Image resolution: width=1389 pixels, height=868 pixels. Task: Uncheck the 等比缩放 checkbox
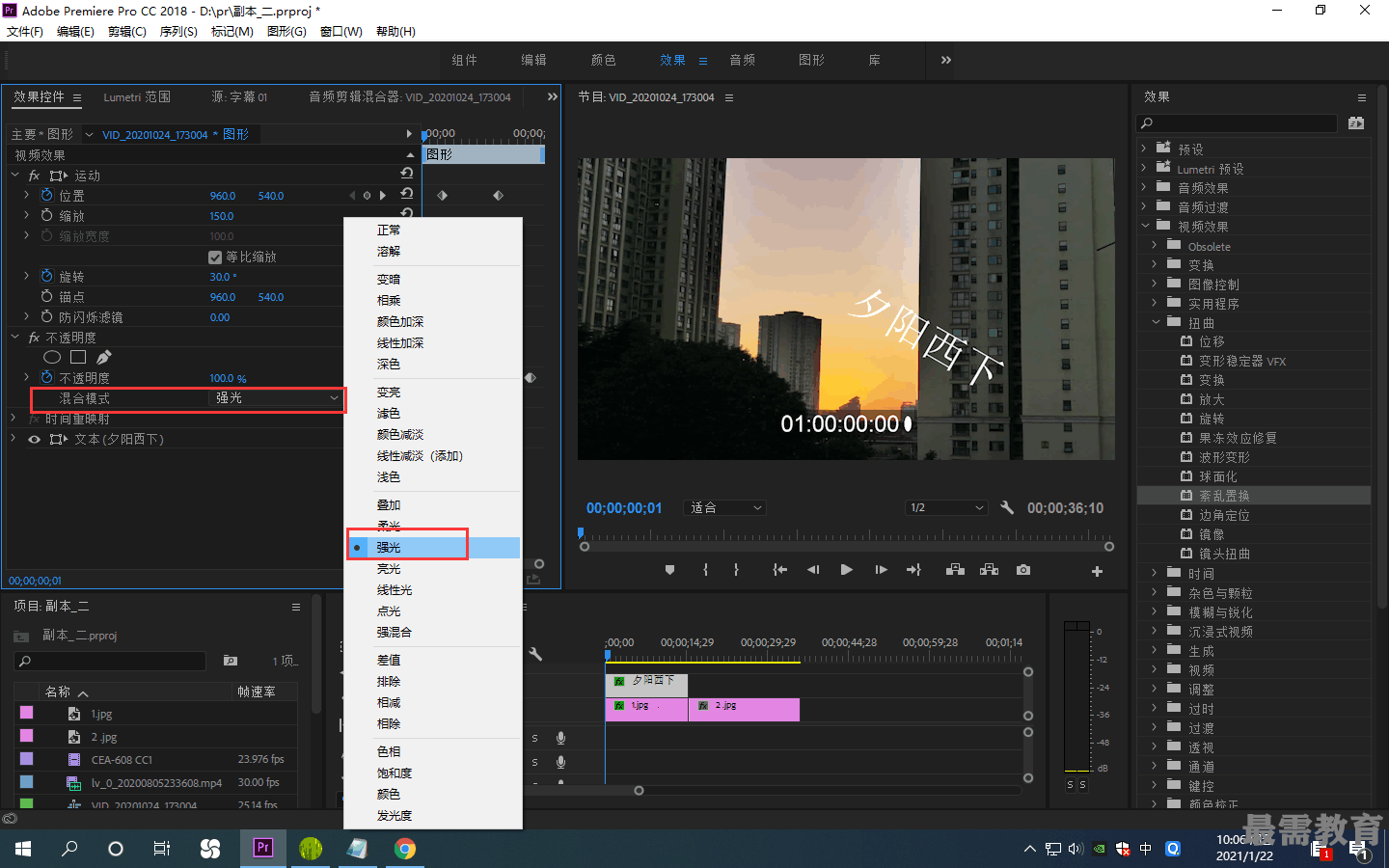(x=215, y=257)
